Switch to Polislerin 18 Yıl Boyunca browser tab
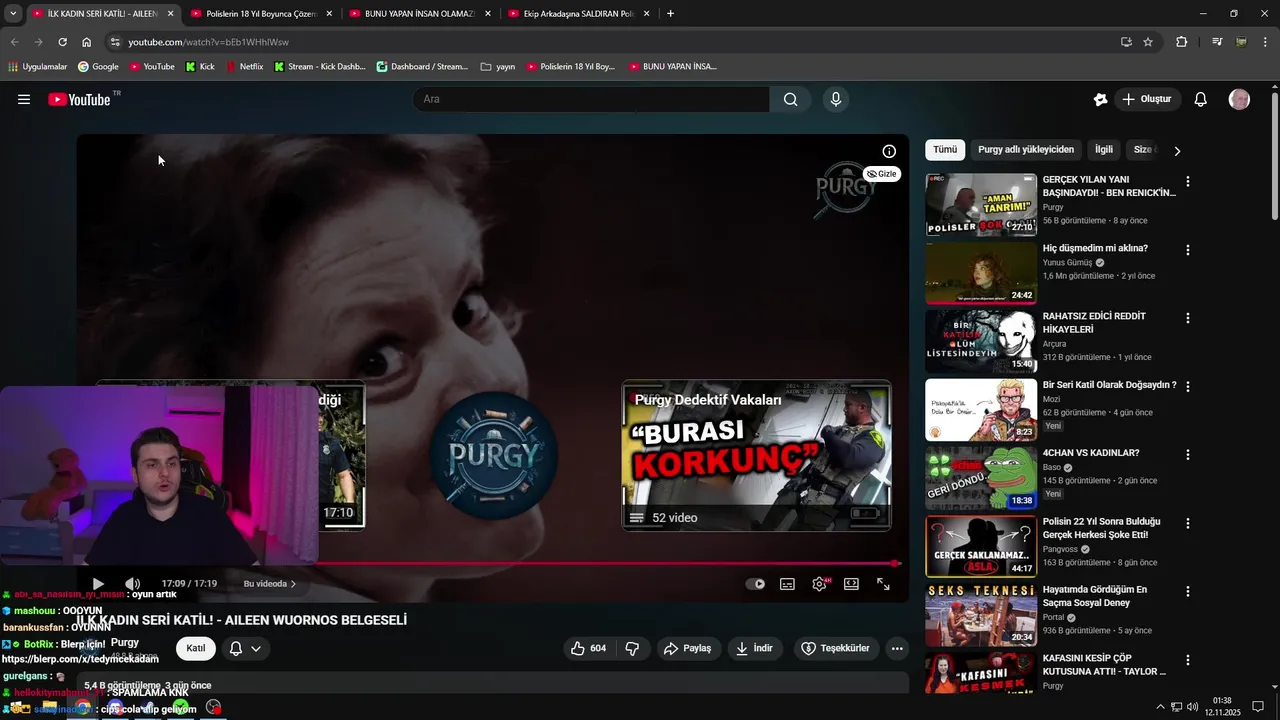This screenshot has height=720, width=1280. pos(260,14)
